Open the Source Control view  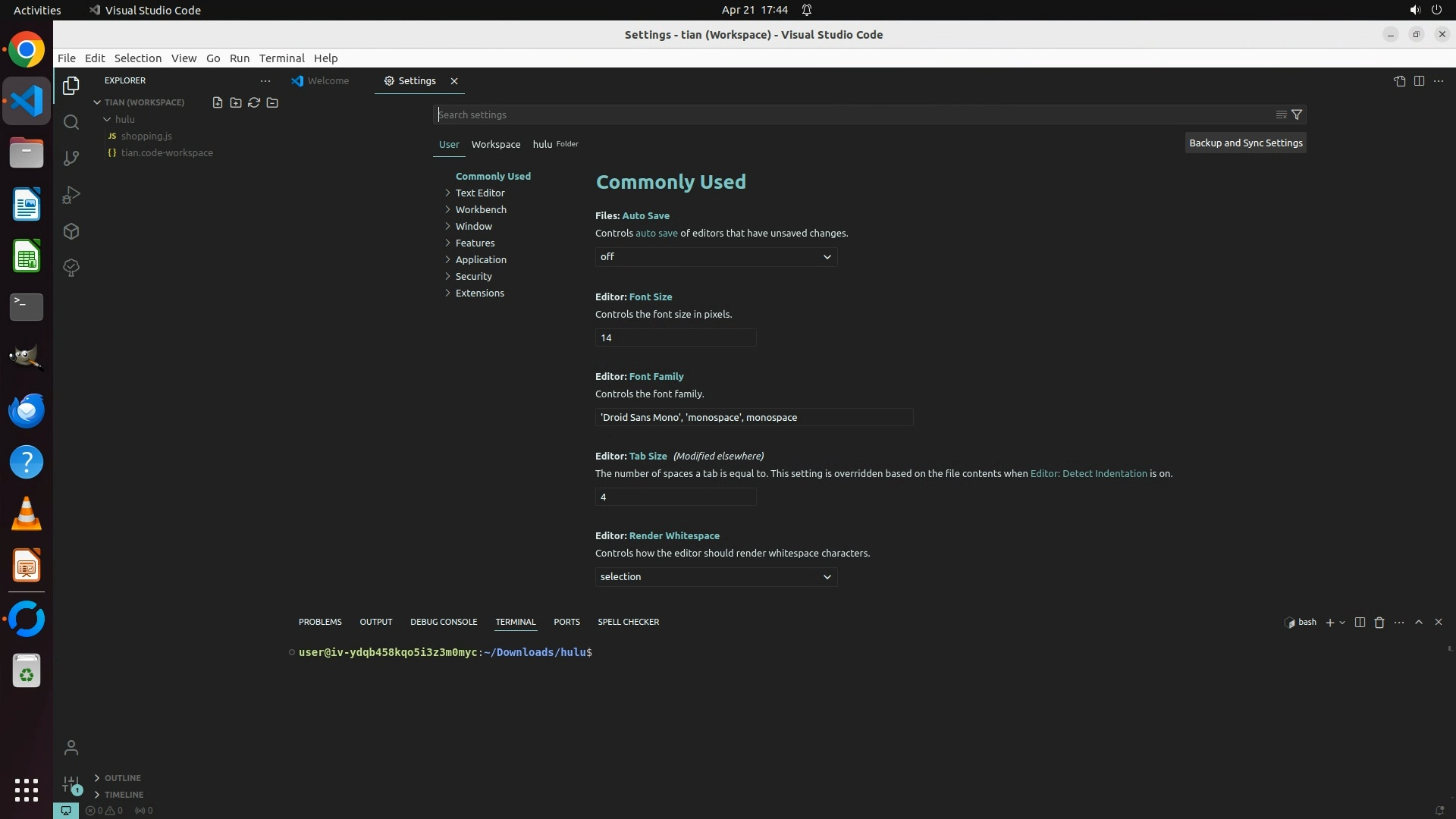click(71, 158)
